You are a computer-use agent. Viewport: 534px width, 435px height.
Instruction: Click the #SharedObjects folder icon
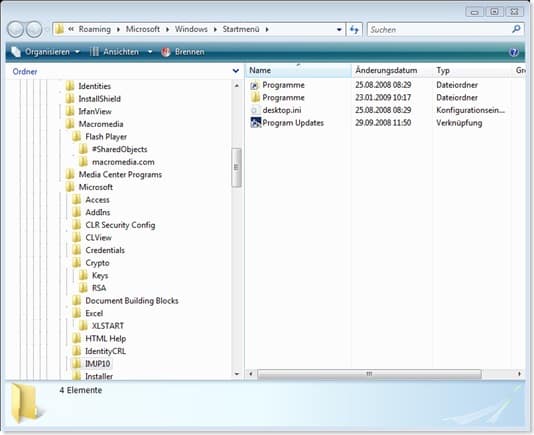click(83, 149)
